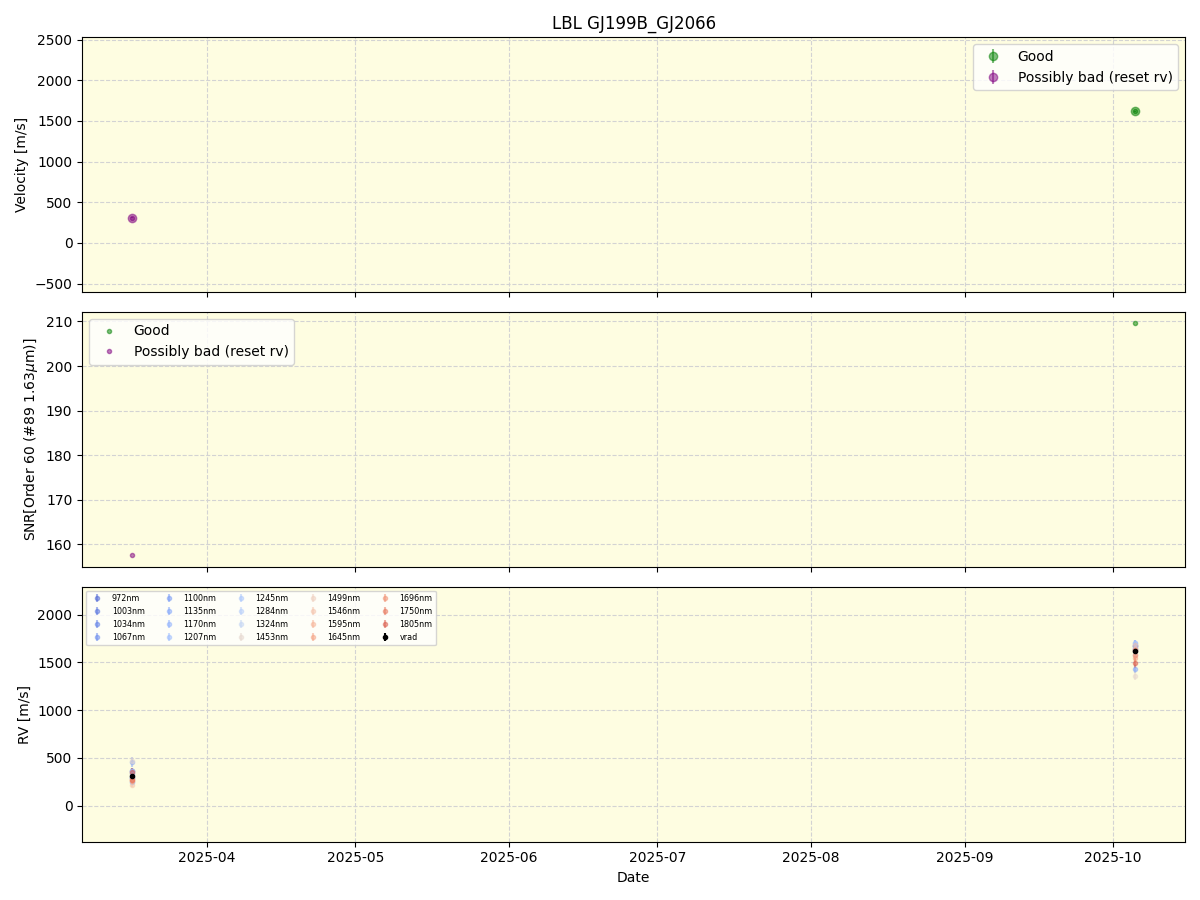1200x900 pixels.
Task: Click 'vrad' label in RV legend
Action: (x=408, y=637)
